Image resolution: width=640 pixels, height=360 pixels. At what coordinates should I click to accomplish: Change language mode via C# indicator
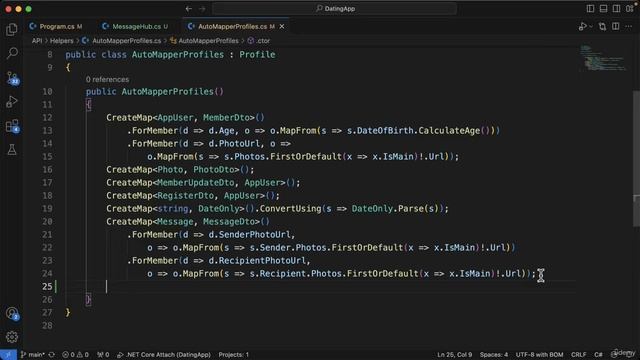(x=598, y=355)
